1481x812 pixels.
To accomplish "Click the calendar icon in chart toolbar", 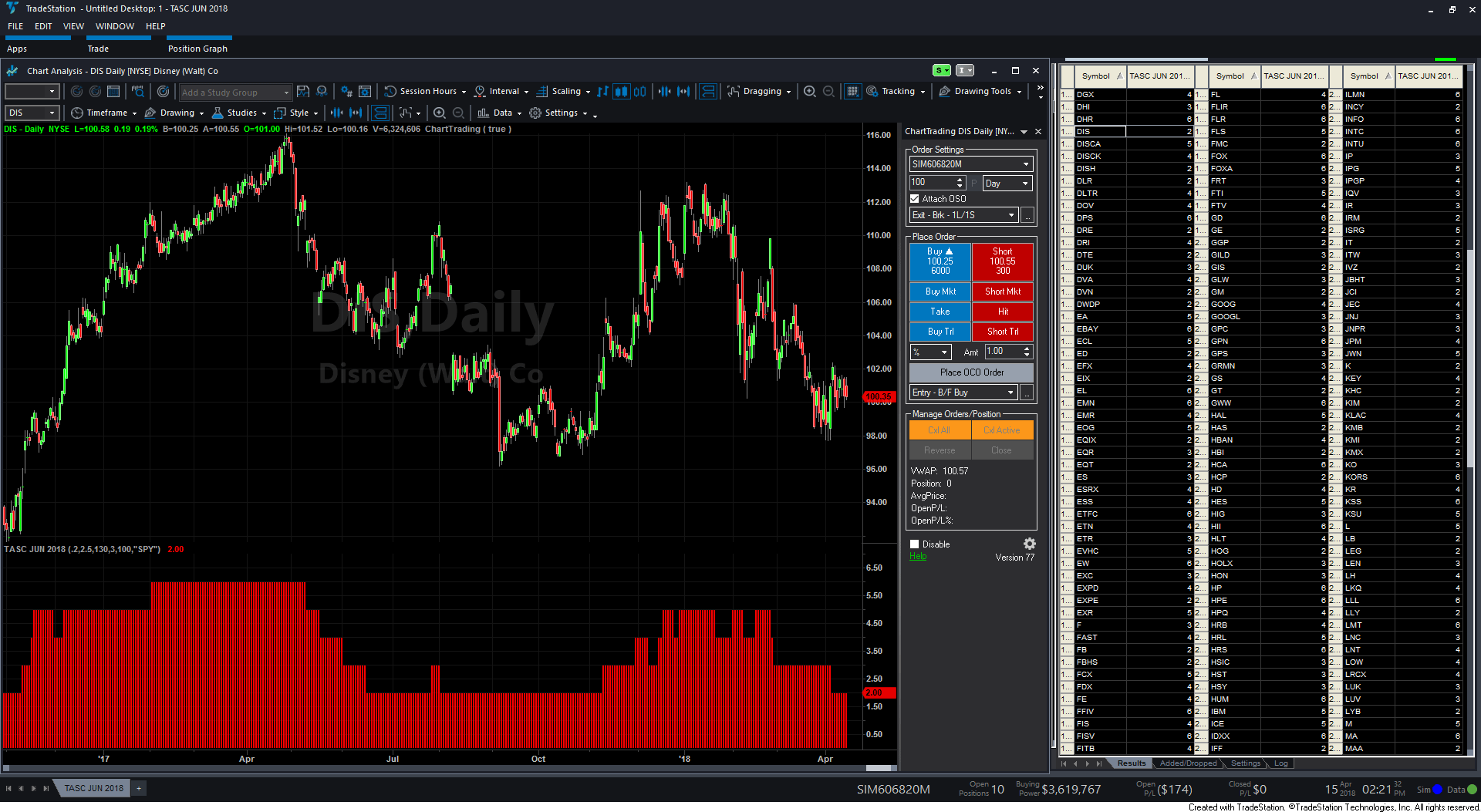I will pos(113,92).
